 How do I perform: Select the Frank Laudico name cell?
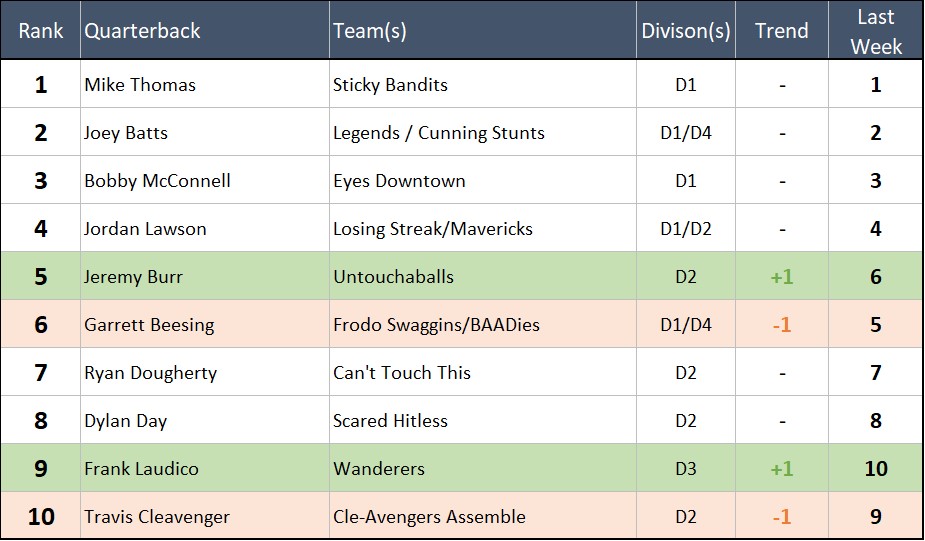point(141,469)
